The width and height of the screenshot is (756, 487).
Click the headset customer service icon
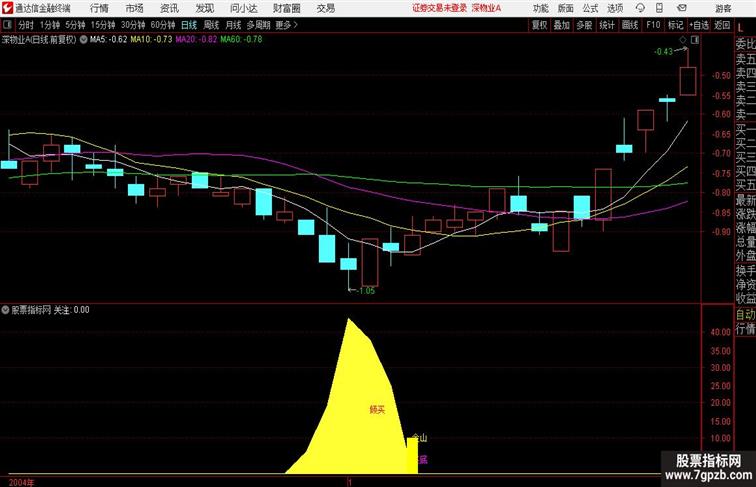(x=640, y=8)
